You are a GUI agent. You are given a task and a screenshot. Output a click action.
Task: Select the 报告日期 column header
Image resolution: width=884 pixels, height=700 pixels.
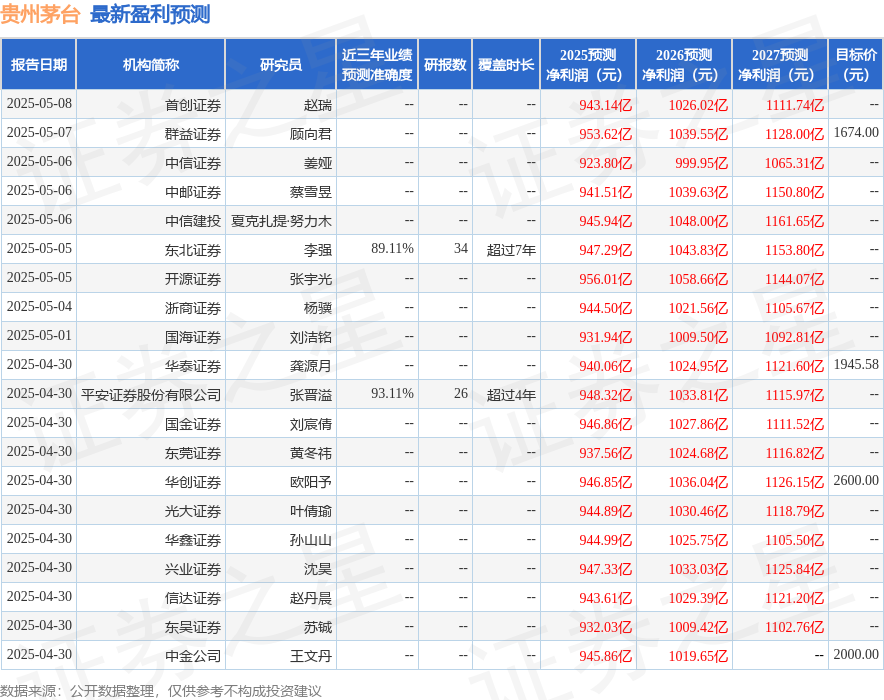38,64
